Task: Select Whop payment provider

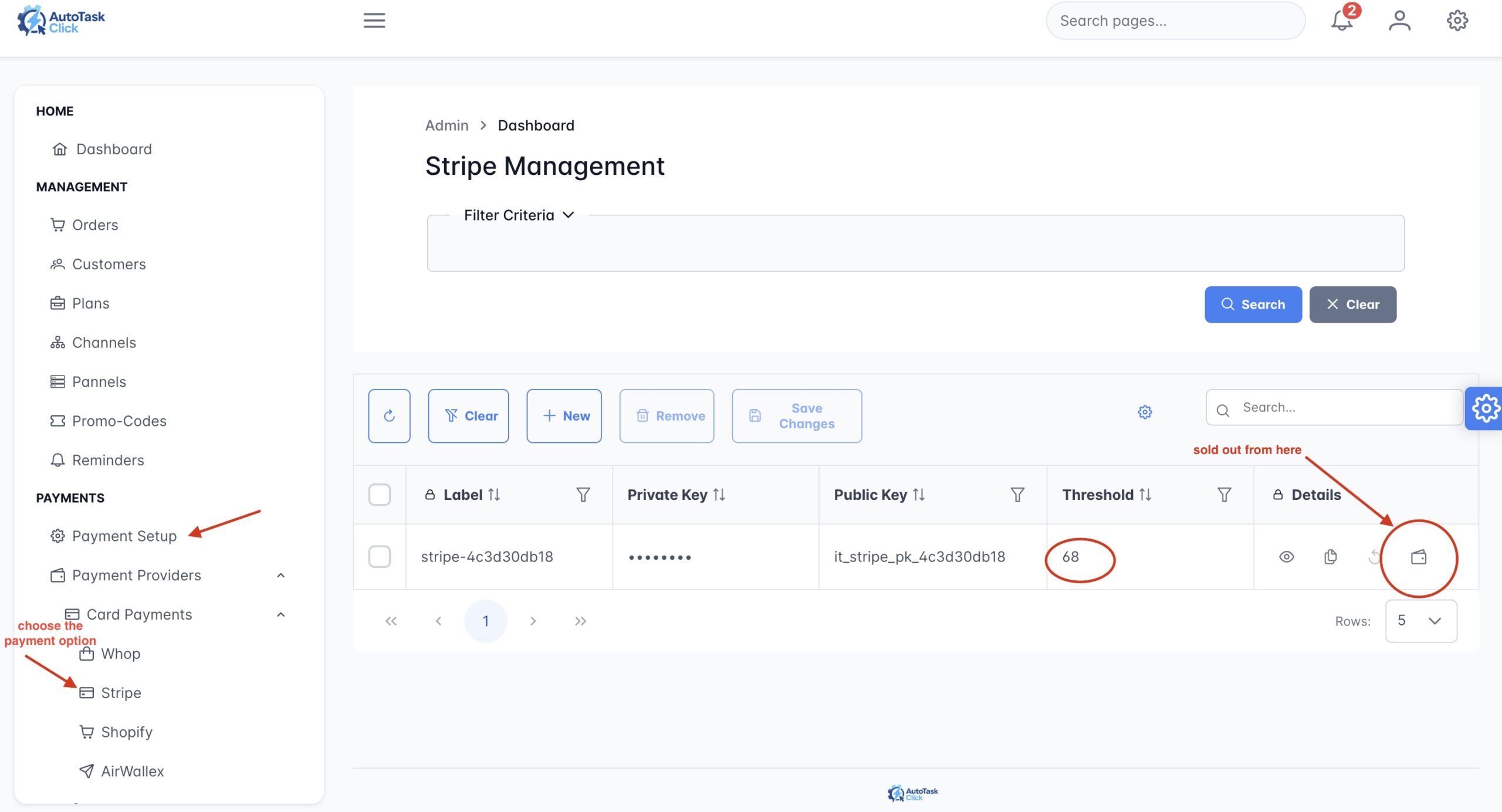Action: 110,654
